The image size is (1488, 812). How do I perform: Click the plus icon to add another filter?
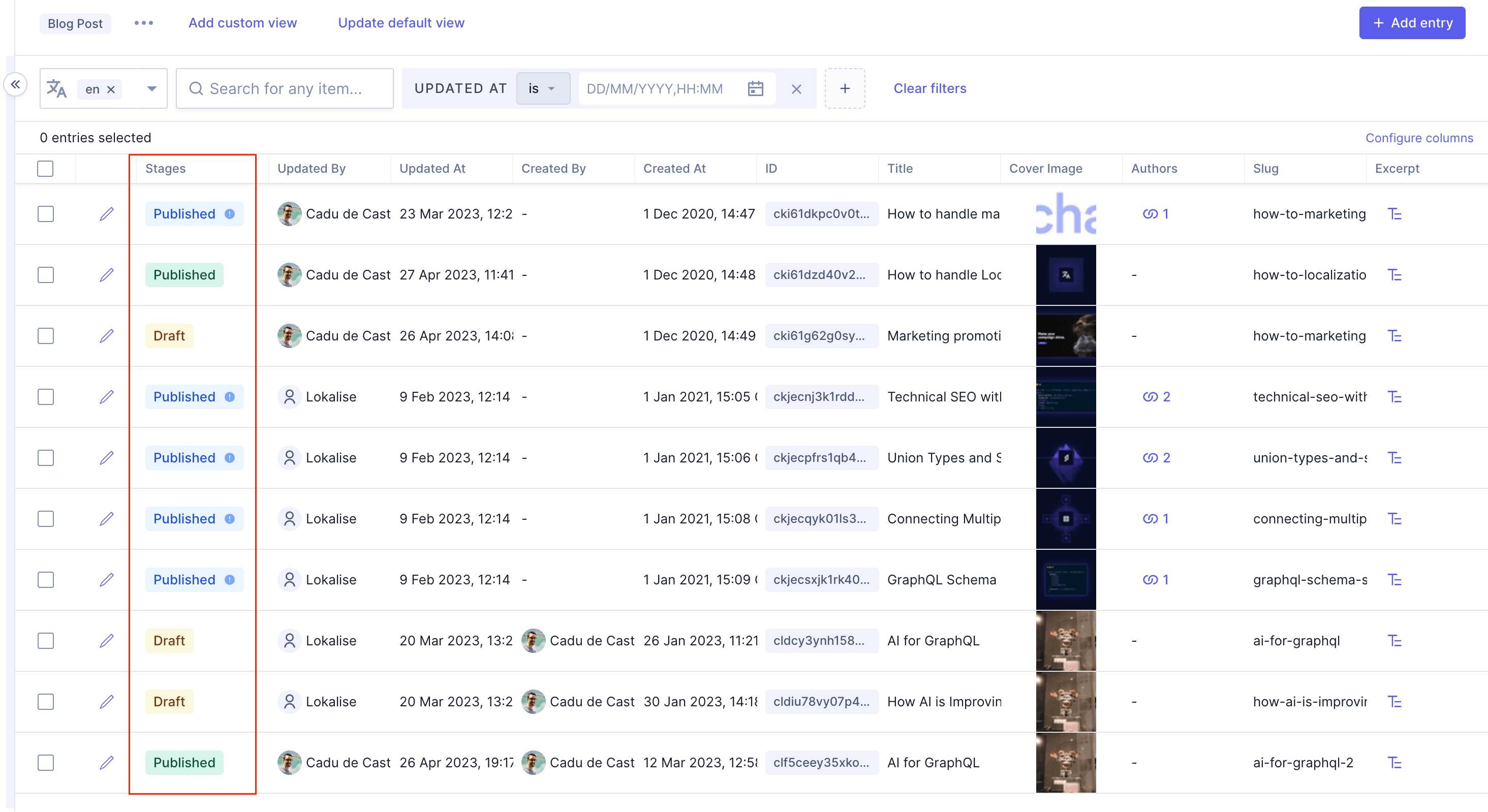click(845, 88)
